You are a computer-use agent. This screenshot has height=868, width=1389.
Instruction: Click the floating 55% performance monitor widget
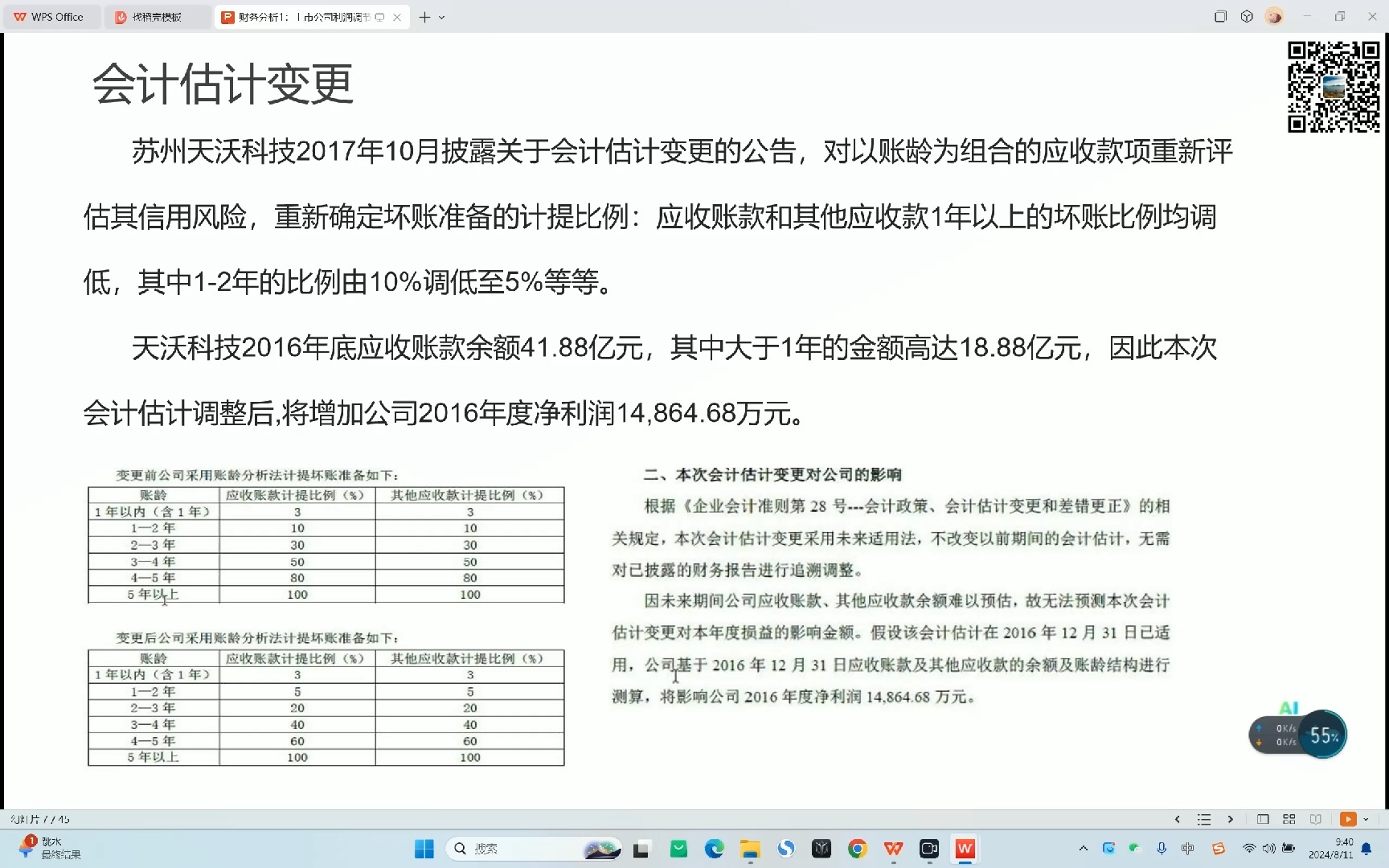[1299, 735]
